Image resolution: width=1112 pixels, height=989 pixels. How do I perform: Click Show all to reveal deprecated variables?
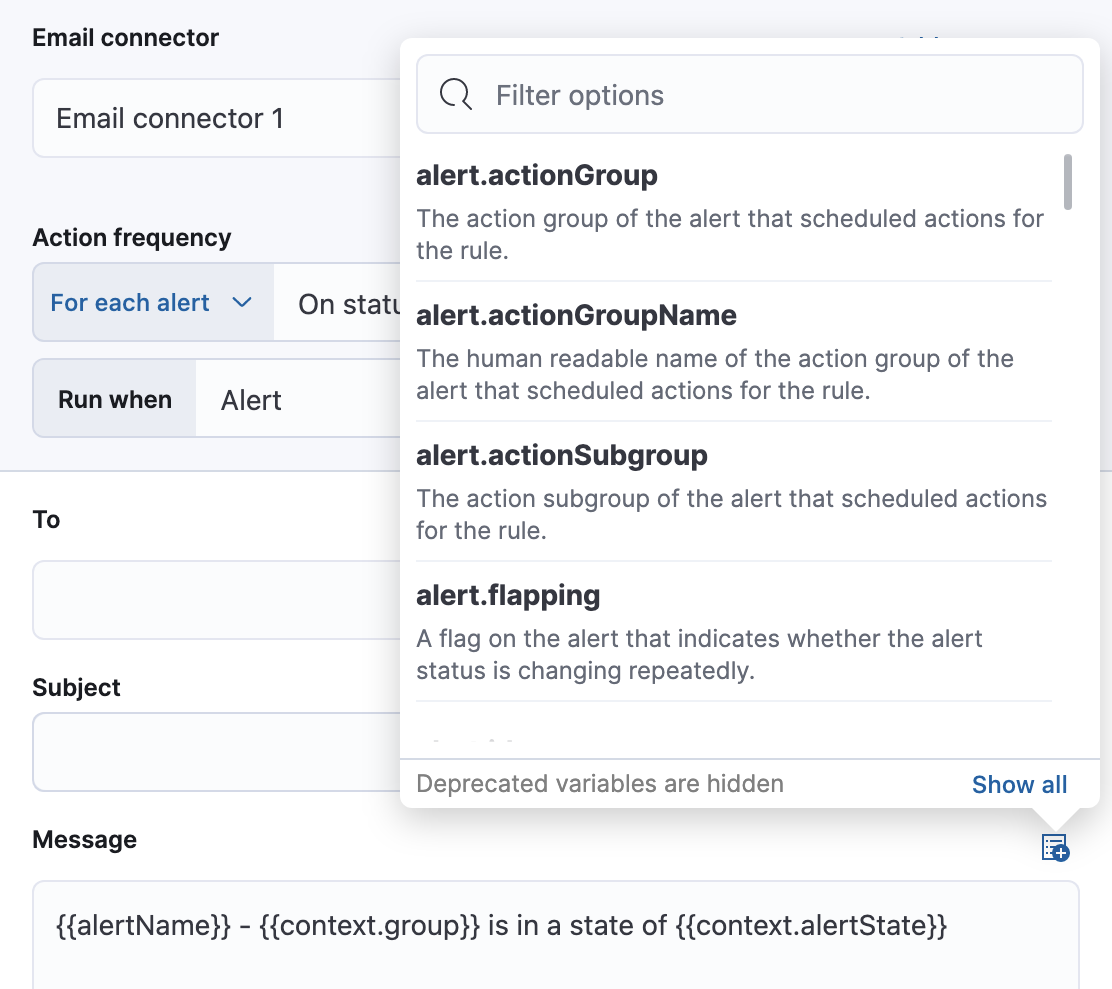(1019, 785)
